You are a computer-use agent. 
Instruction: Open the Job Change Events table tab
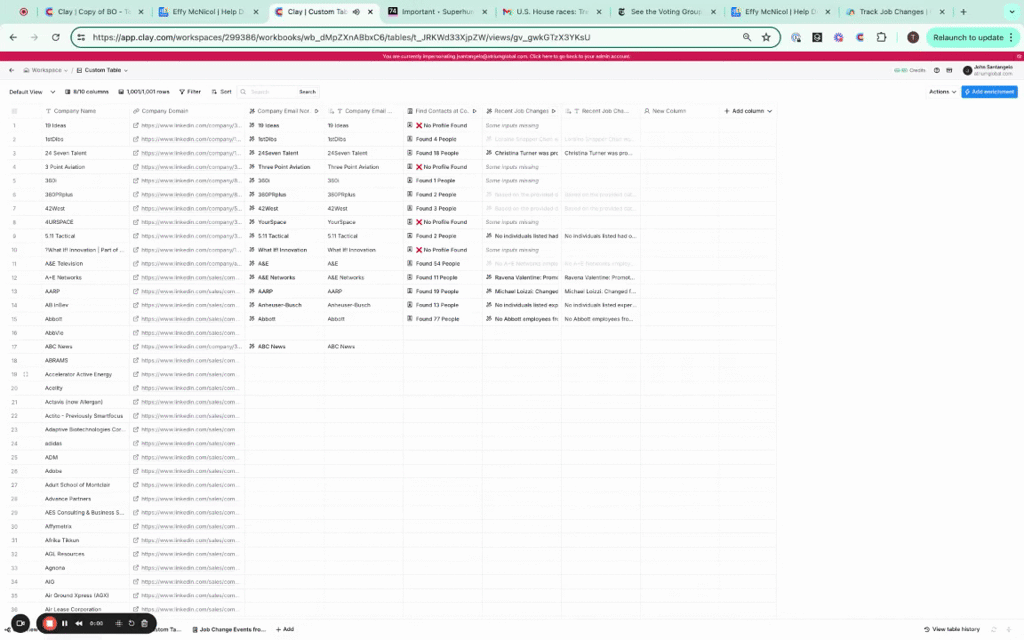pos(232,630)
